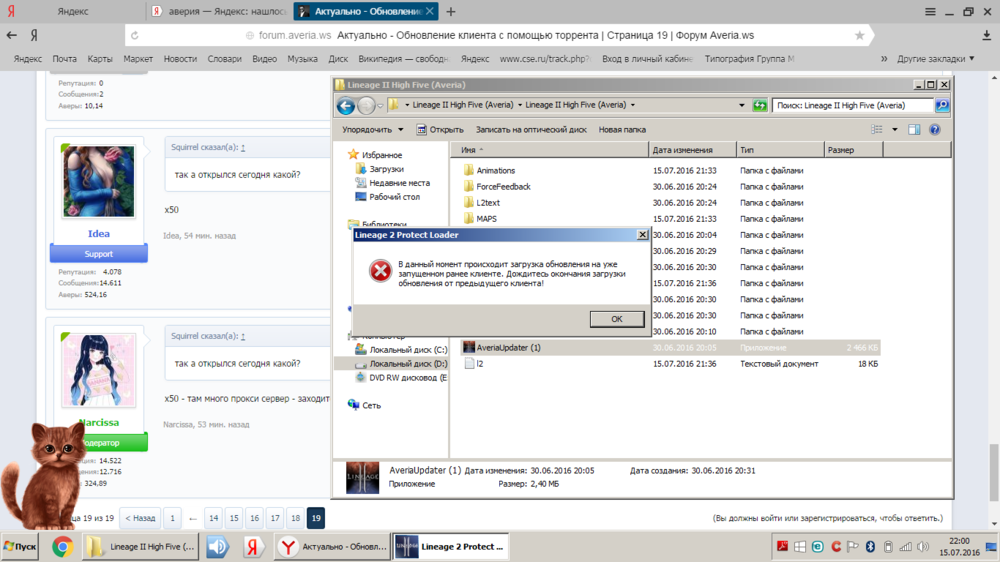Click the Explorer search magnifier icon
Image resolution: width=1000 pixels, height=562 pixels.
[x=941, y=105]
